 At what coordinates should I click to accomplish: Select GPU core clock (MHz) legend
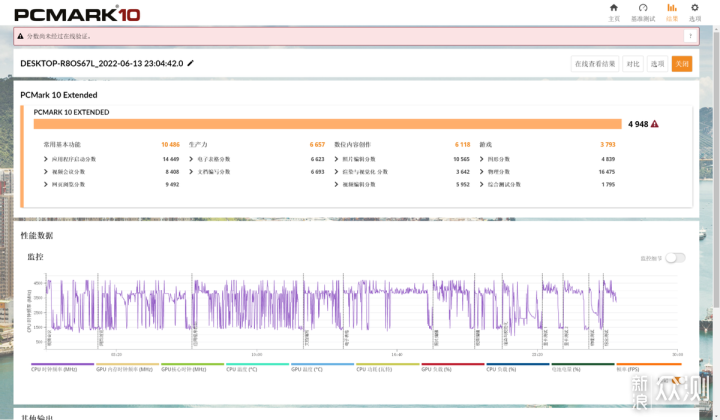tap(192, 367)
